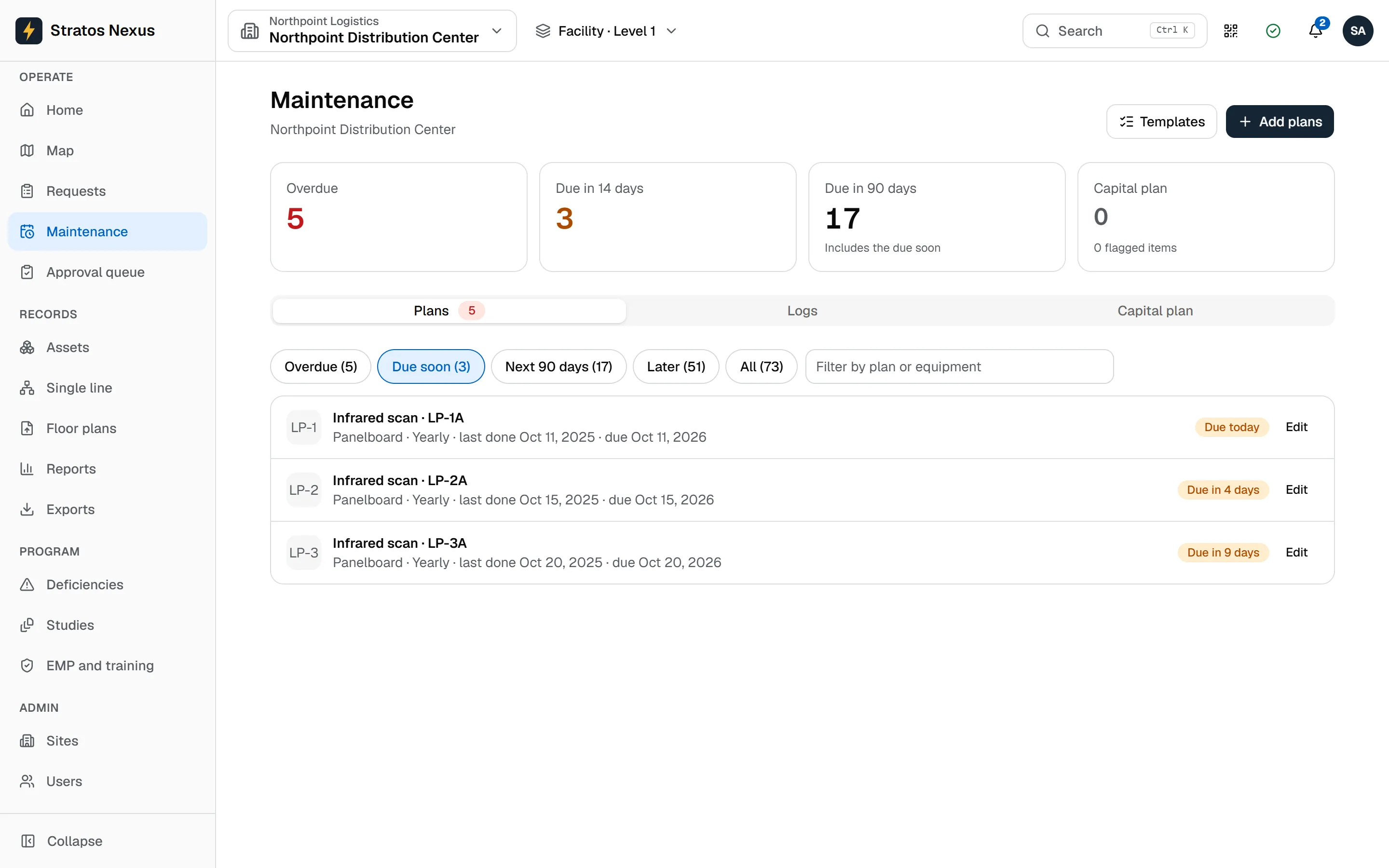Open the Overdue summary card
Screen dimensions: 1389x868
398,217
